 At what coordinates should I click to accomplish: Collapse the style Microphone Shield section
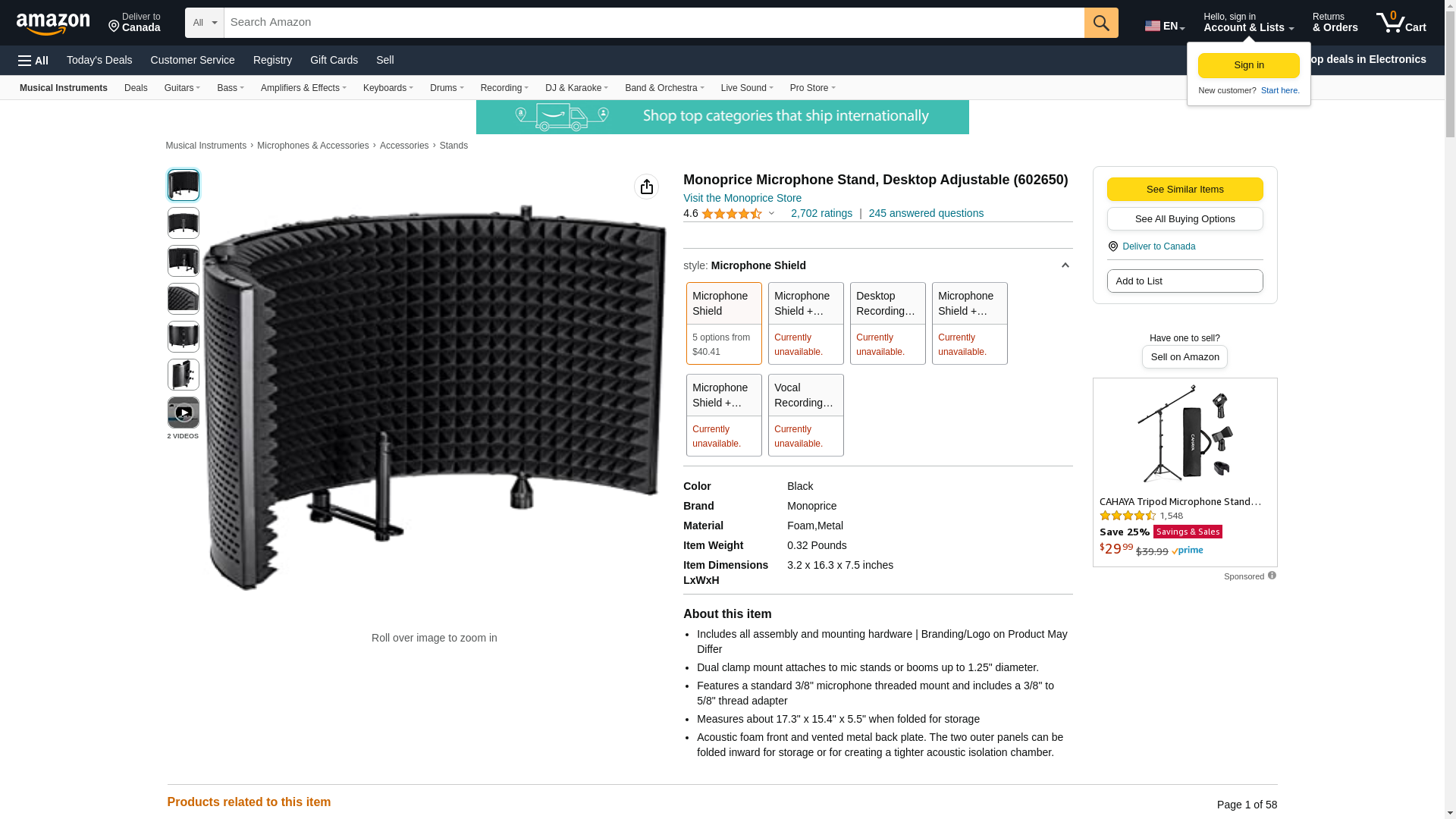[1065, 265]
